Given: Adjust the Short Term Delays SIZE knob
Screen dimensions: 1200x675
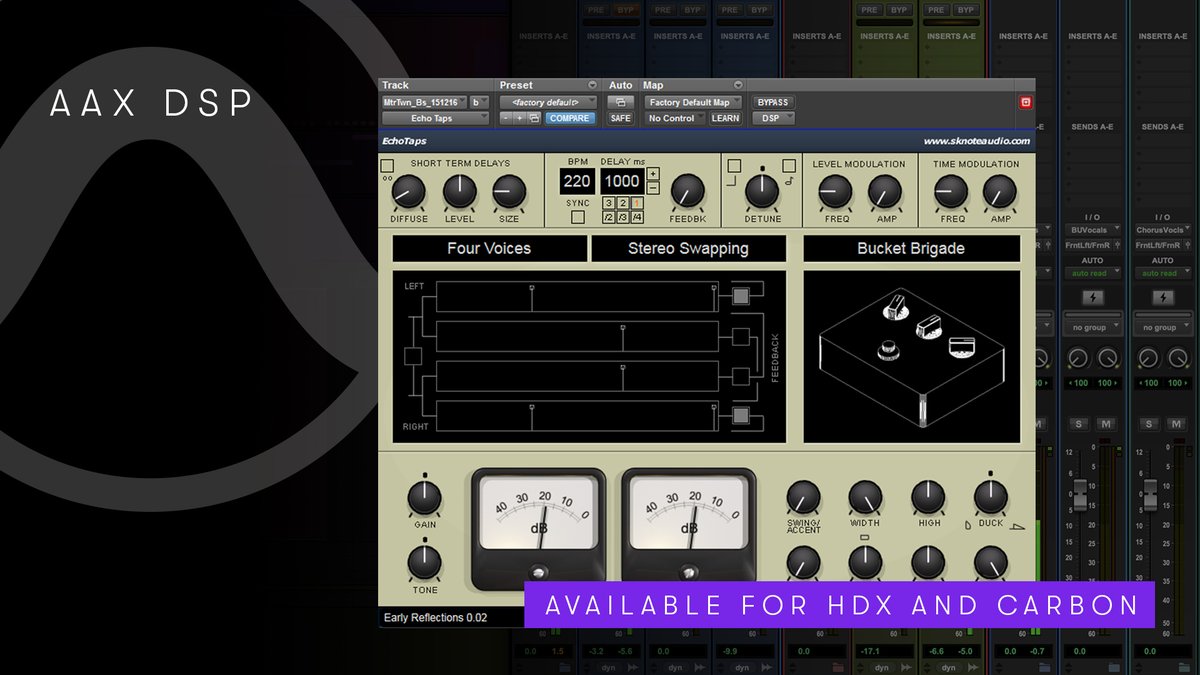Looking at the screenshot, I should click(509, 192).
